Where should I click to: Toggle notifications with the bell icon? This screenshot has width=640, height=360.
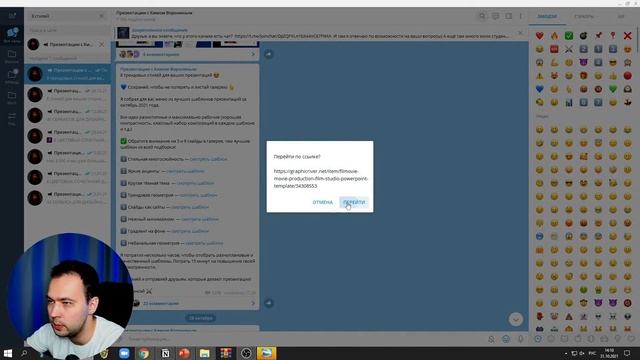coord(491,339)
